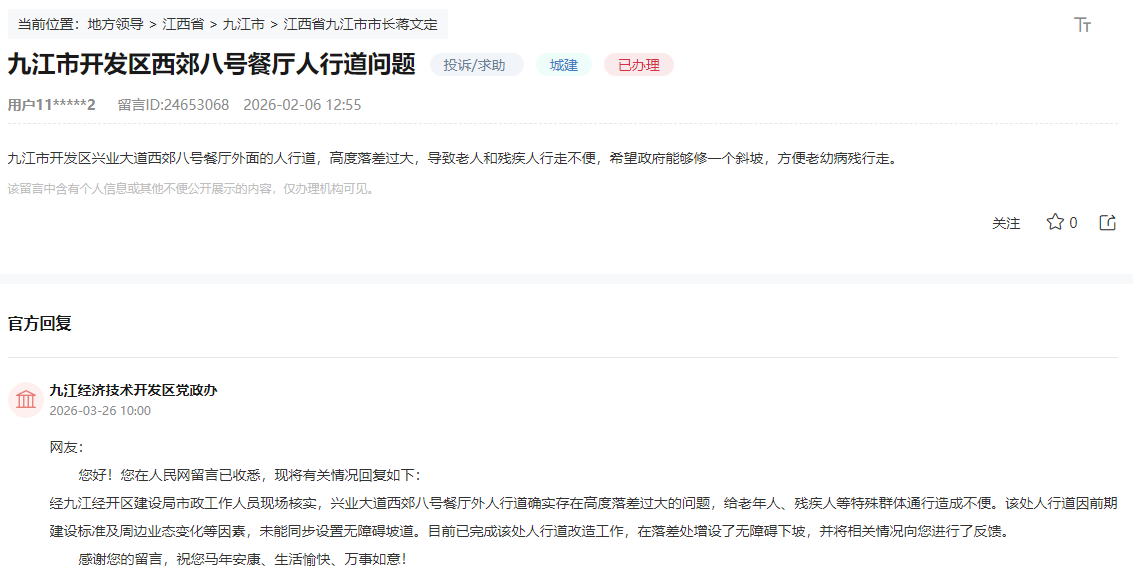Click the 关注 follow button
The width and height of the screenshot is (1133, 586).
(x=1006, y=223)
